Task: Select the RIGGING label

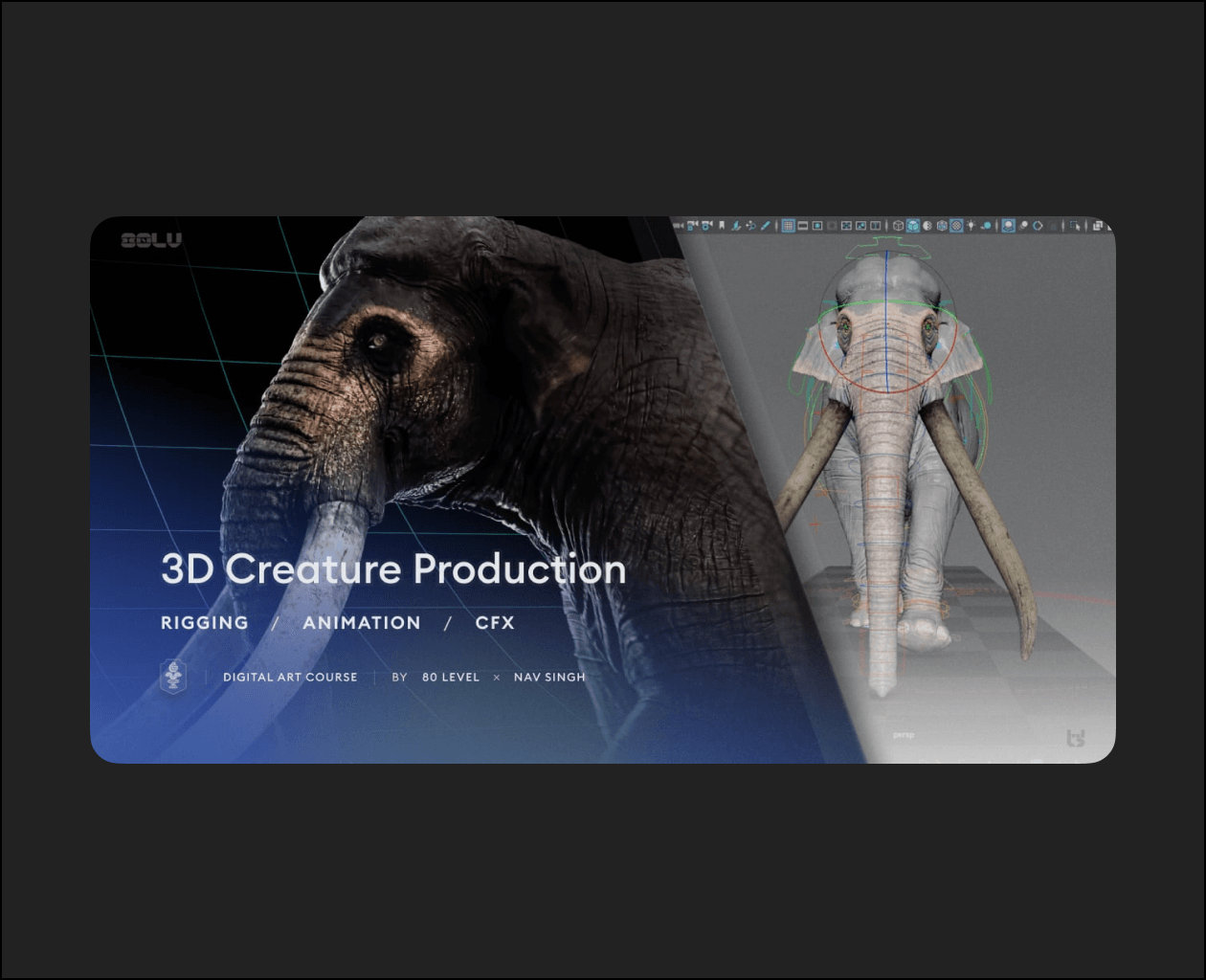Action: [x=204, y=623]
